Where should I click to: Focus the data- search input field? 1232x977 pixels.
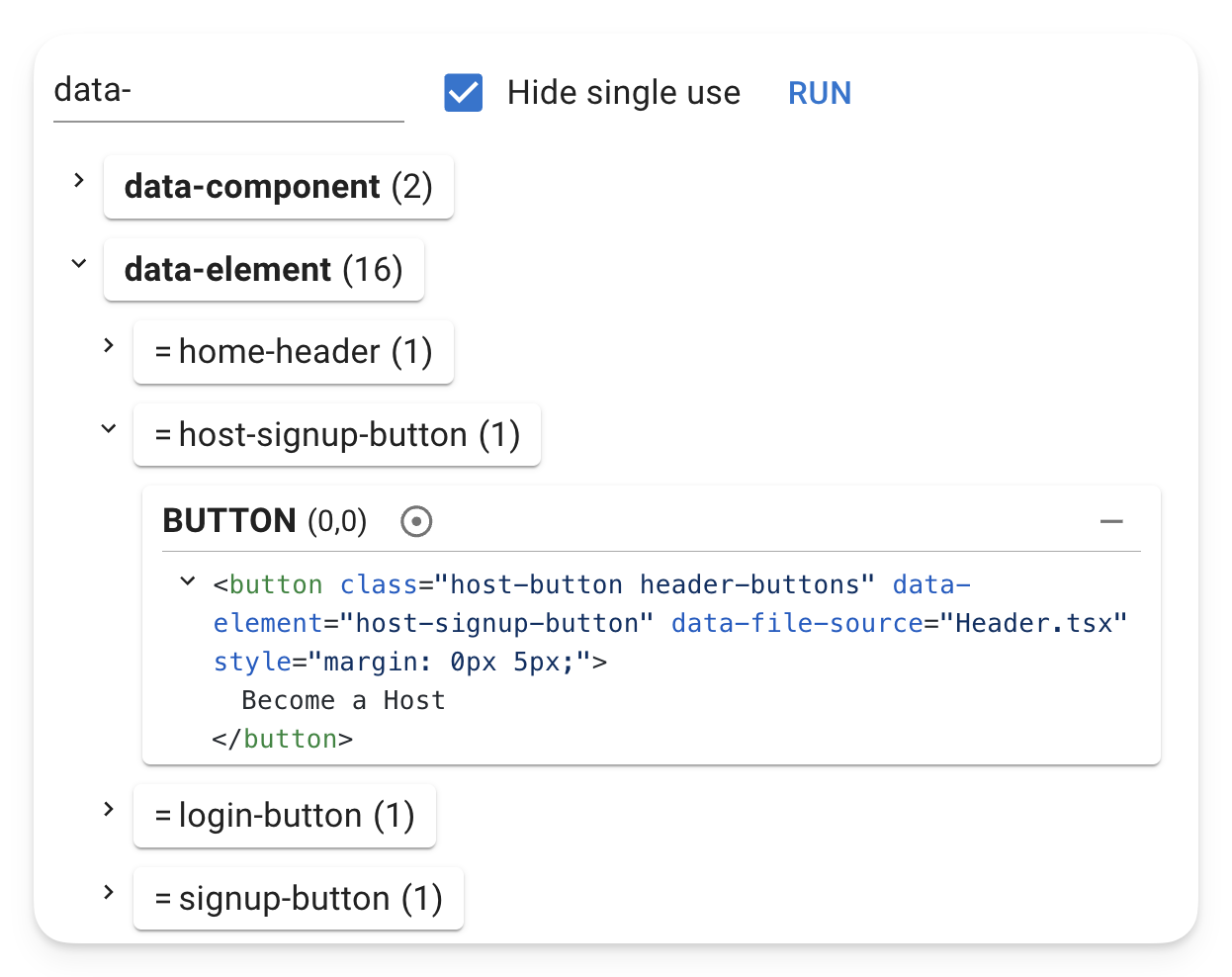coord(228,91)
